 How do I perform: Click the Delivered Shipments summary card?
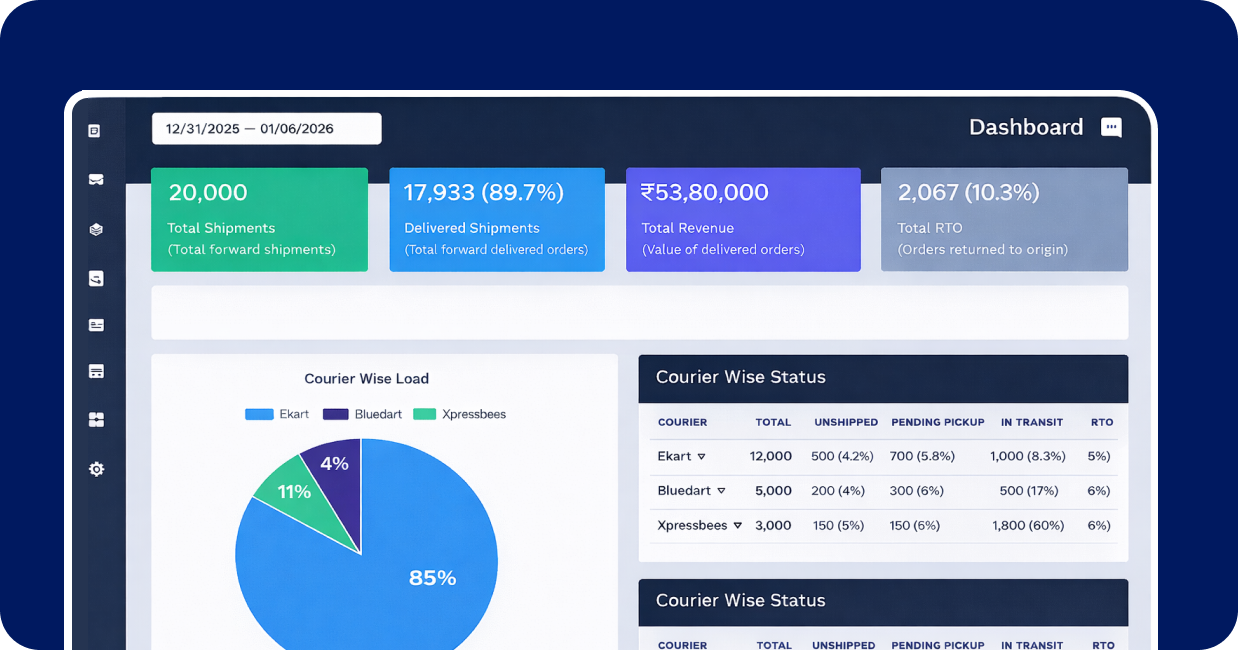pos(496,220)
